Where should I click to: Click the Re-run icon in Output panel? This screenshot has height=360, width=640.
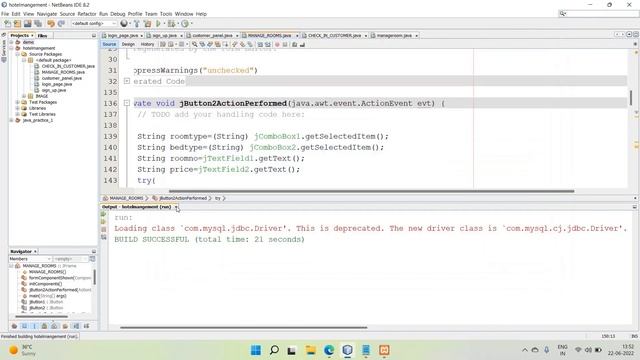click(104, 214)
